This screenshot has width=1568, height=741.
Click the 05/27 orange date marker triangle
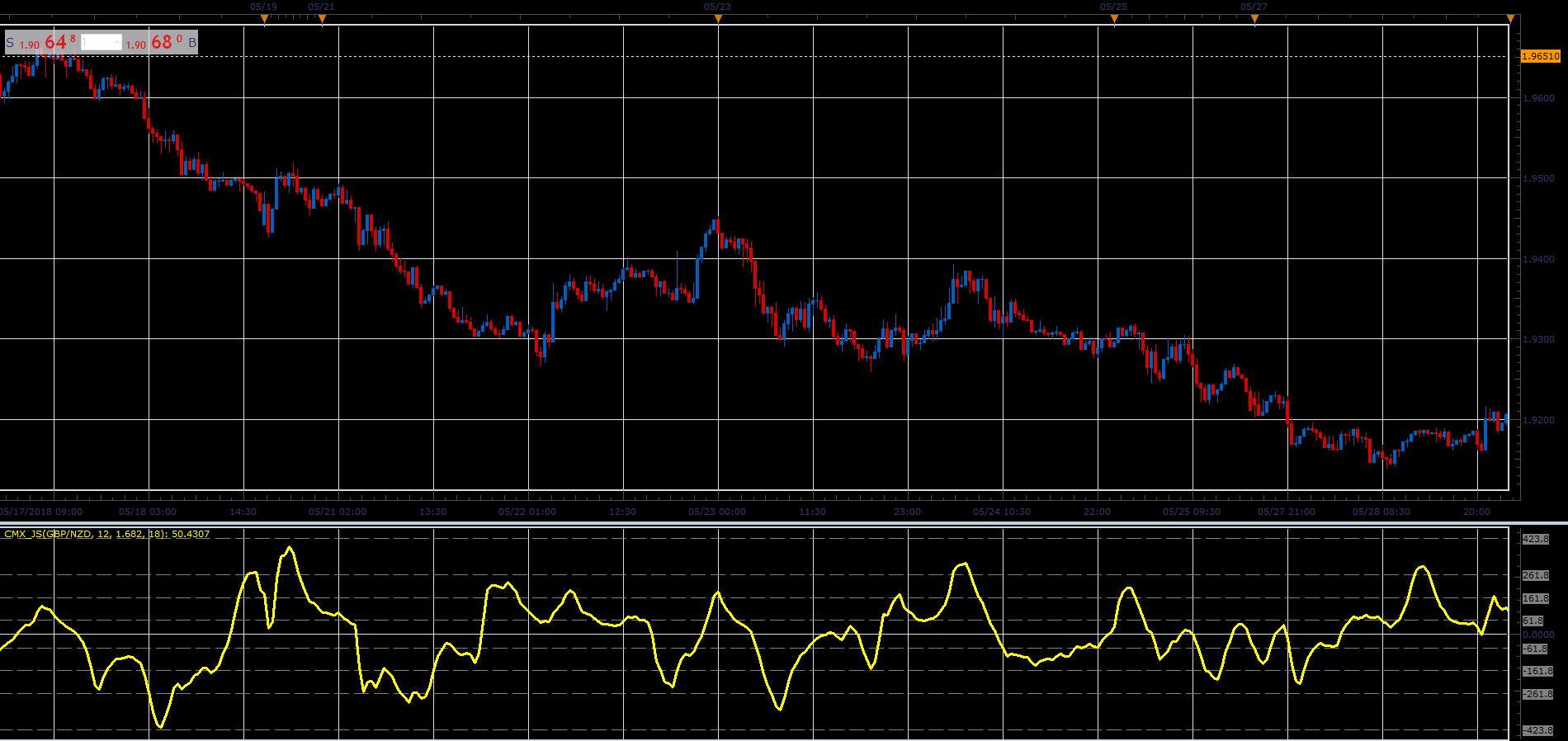point(1254,18)
